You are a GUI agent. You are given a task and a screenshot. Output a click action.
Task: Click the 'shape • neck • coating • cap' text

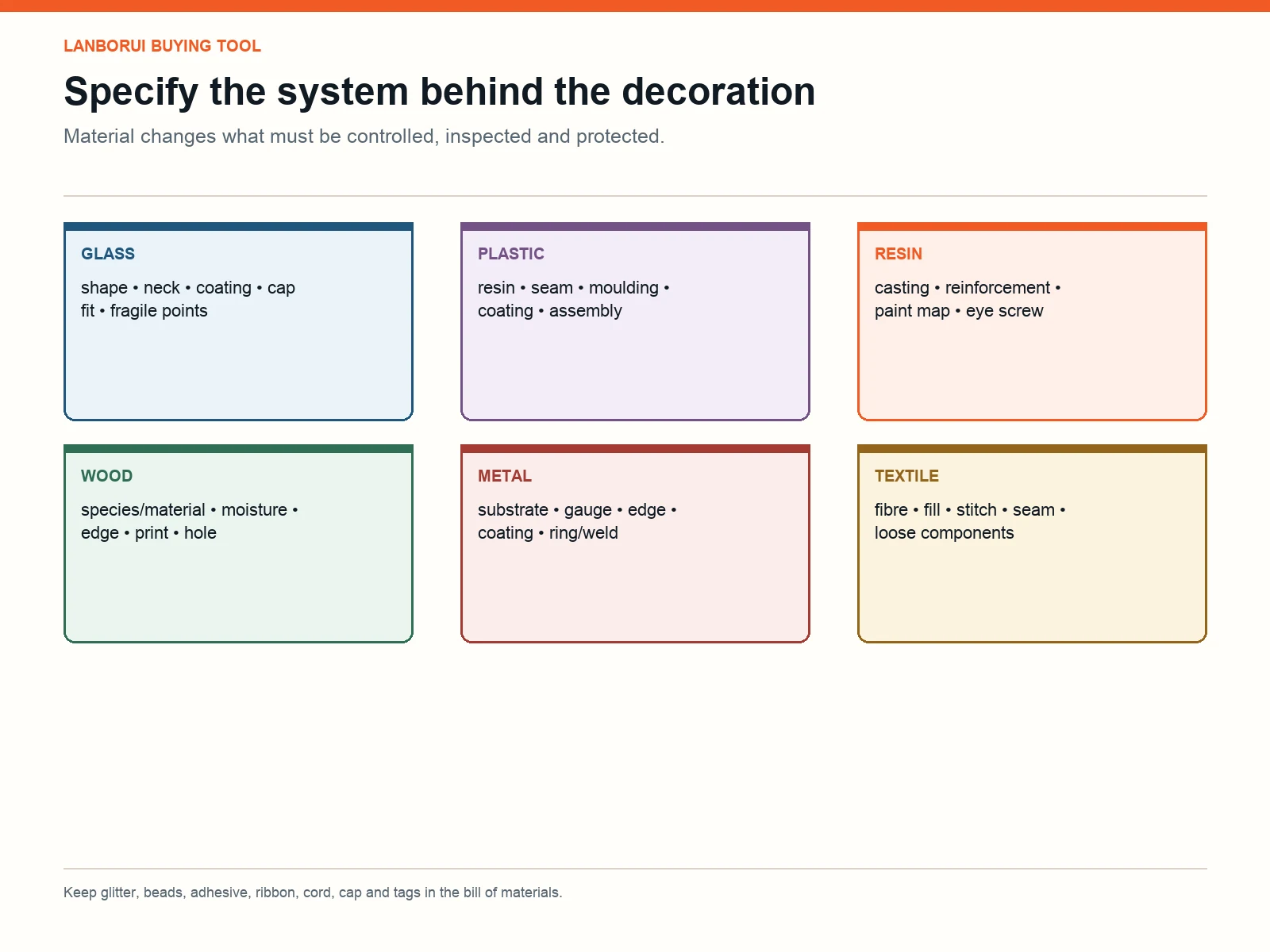click(x=188, y=287)
